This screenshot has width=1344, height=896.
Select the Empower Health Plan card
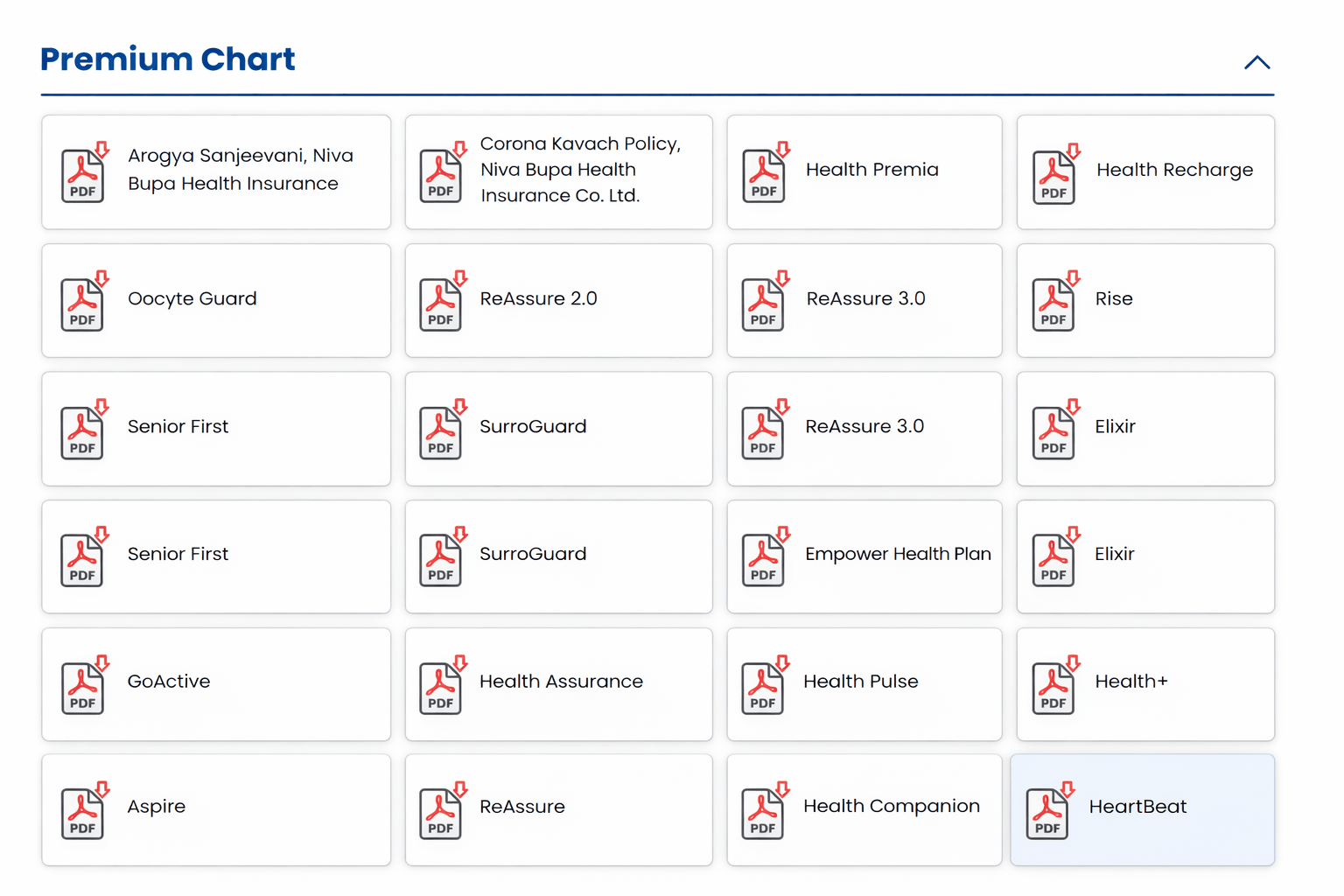point(864,556)
